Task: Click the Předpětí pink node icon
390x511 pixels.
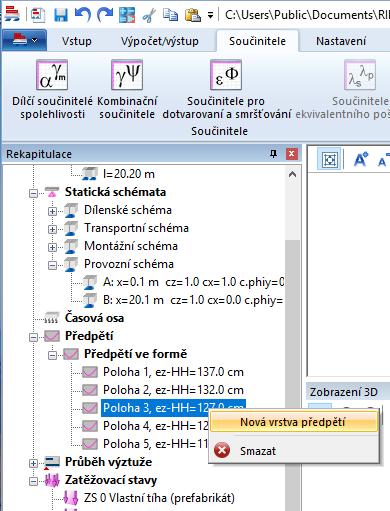Action: (x=52, y=336)
